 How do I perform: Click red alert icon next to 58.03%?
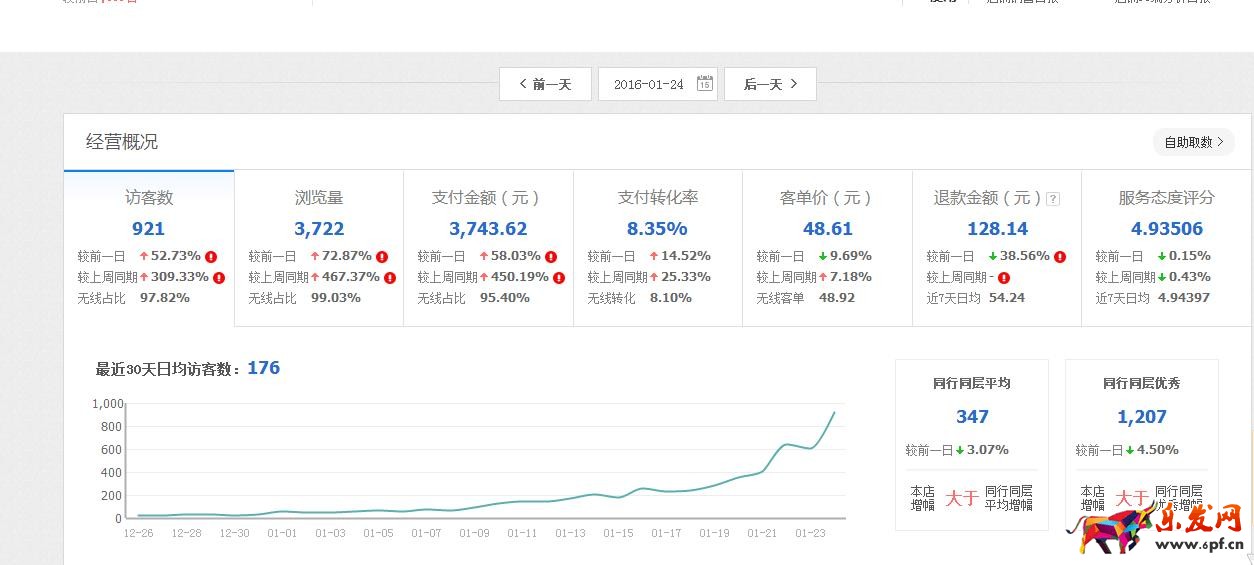(x=551, y=257)
